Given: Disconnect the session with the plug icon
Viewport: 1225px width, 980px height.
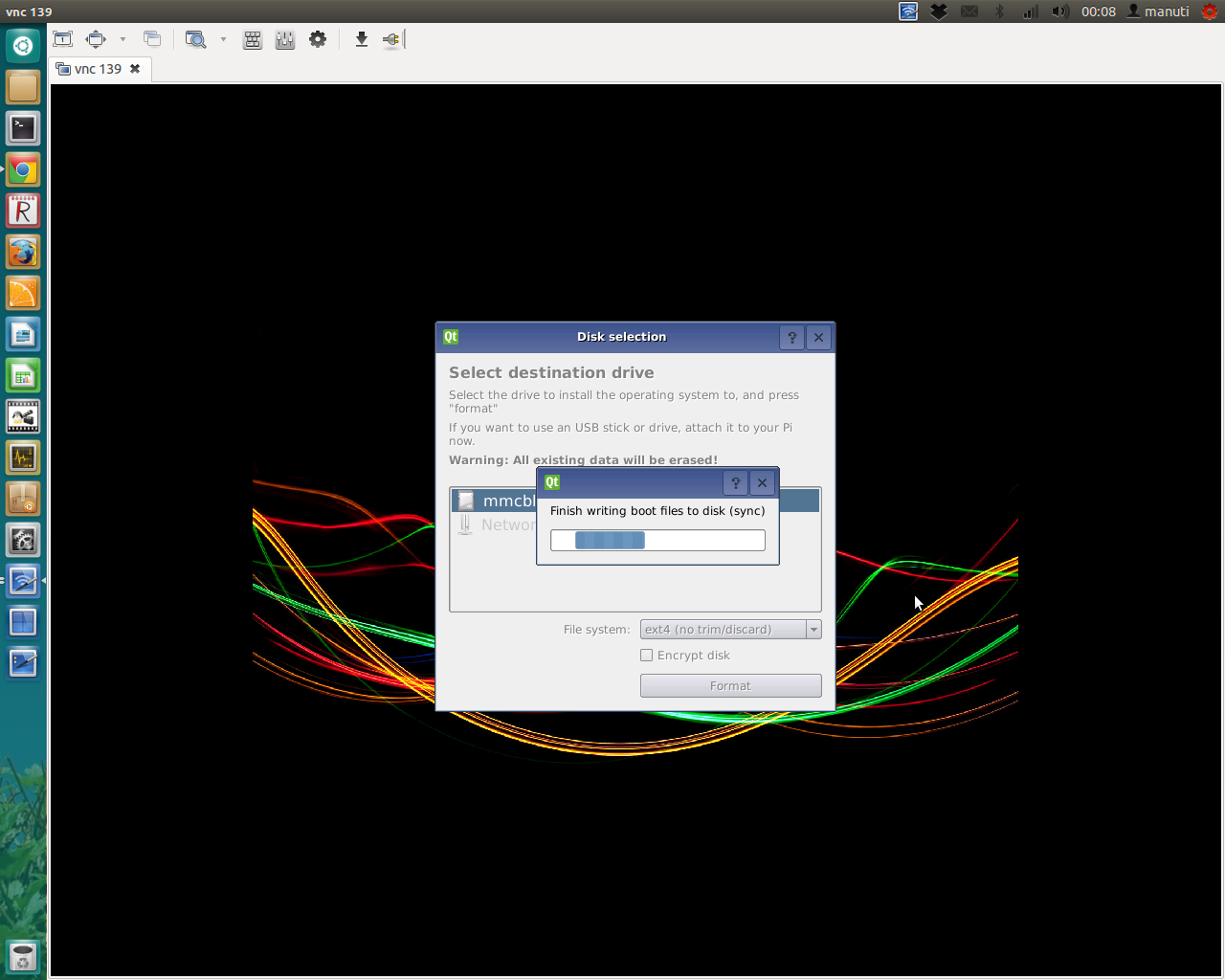Looking at the screenshot, I should coord(391,39).
